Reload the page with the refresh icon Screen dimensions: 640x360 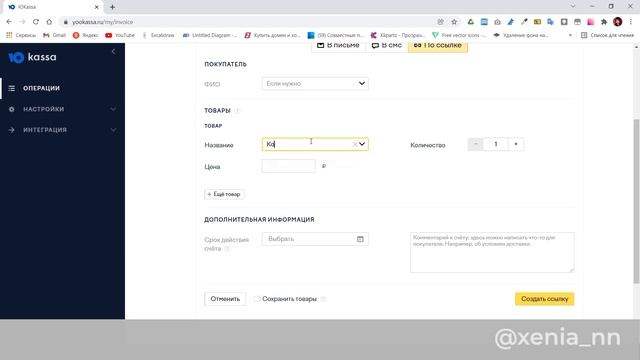(36, 22)
